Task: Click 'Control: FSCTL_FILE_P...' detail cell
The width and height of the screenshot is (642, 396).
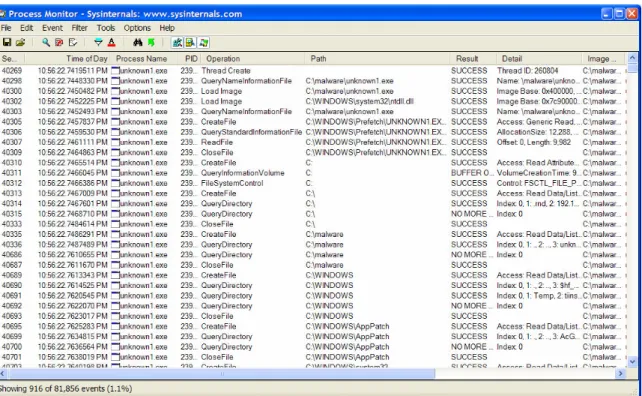Action: pos(537,183)
